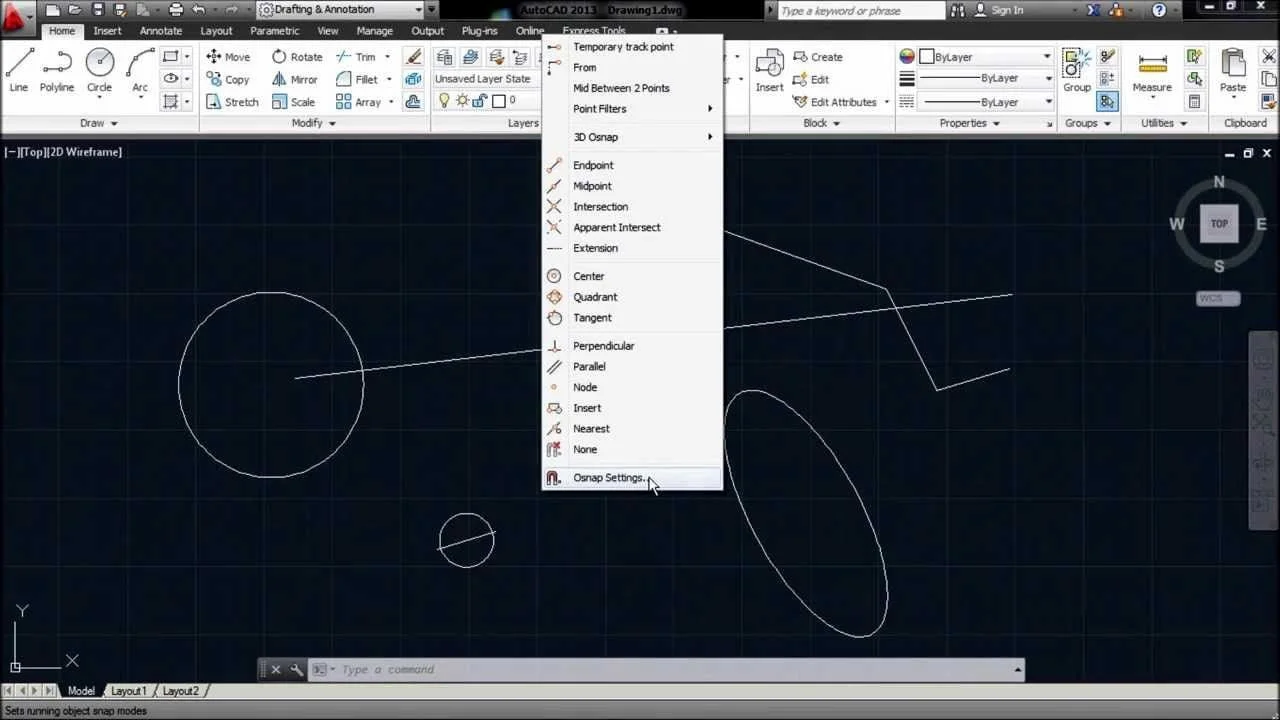This screenshot has width=1280, height=720.
Task: Activate the Move tool
Action: [228, 56]
